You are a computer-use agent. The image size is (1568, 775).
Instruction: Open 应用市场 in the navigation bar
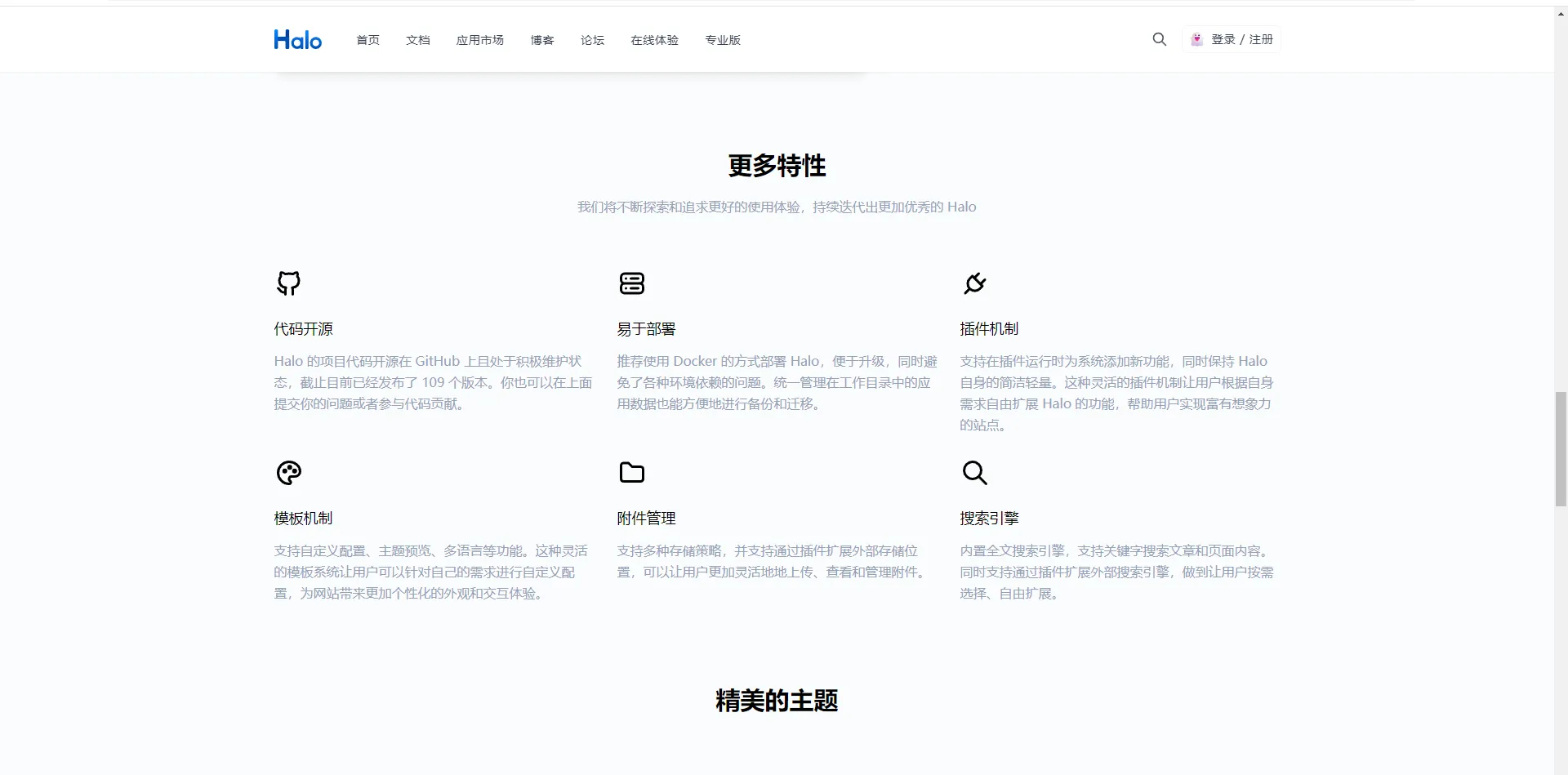[x=480, y=40]
